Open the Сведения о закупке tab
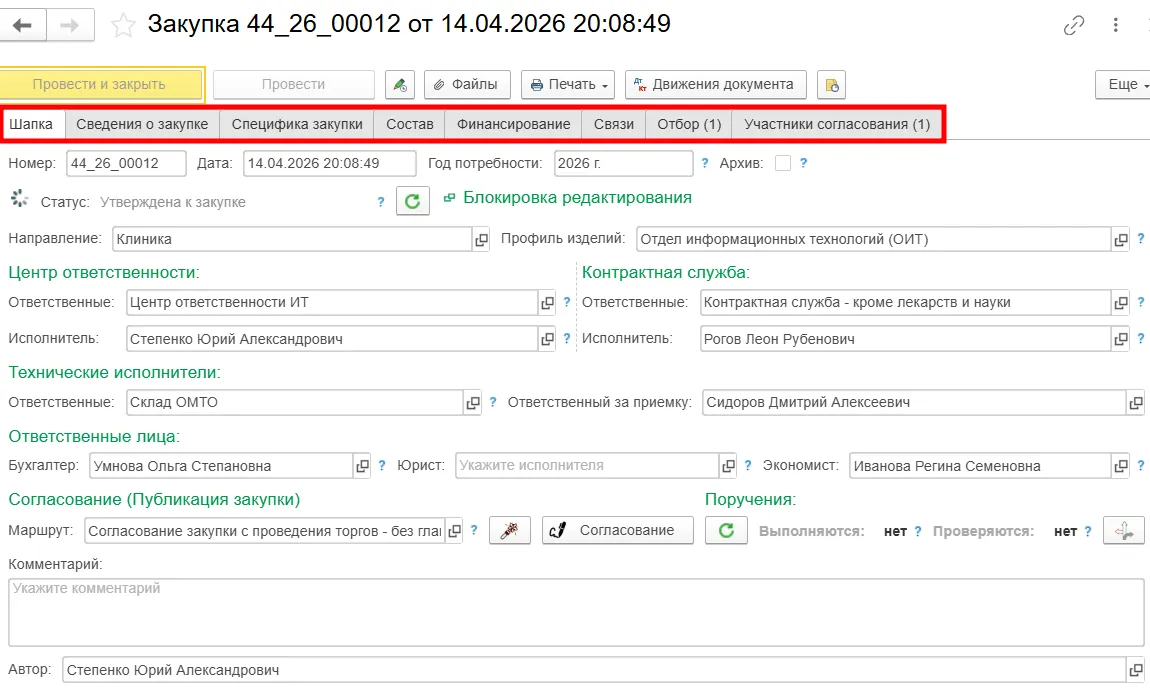The width and height of the screenshot is (1150, 690). tap(142, 124)
